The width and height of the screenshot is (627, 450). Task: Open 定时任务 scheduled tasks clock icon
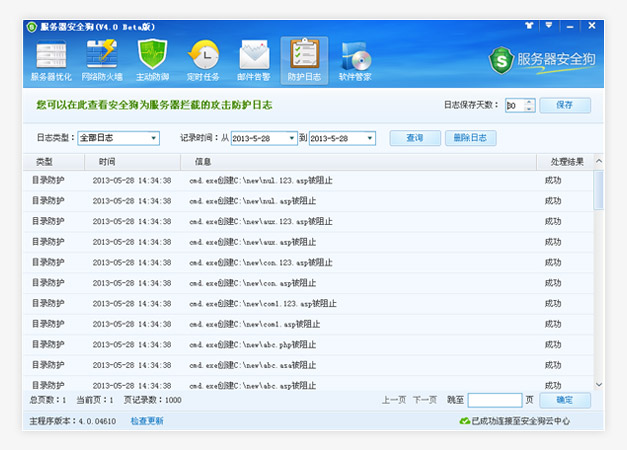click(203, 60)
